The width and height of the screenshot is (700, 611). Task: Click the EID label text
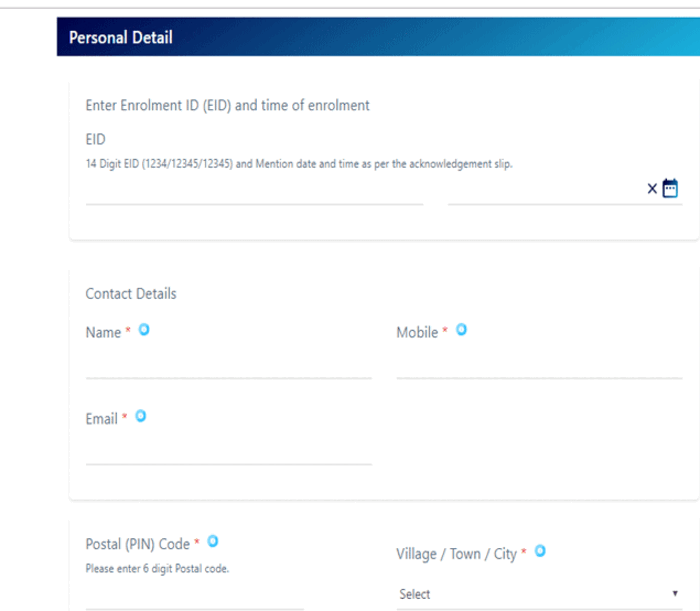(96, 139)
